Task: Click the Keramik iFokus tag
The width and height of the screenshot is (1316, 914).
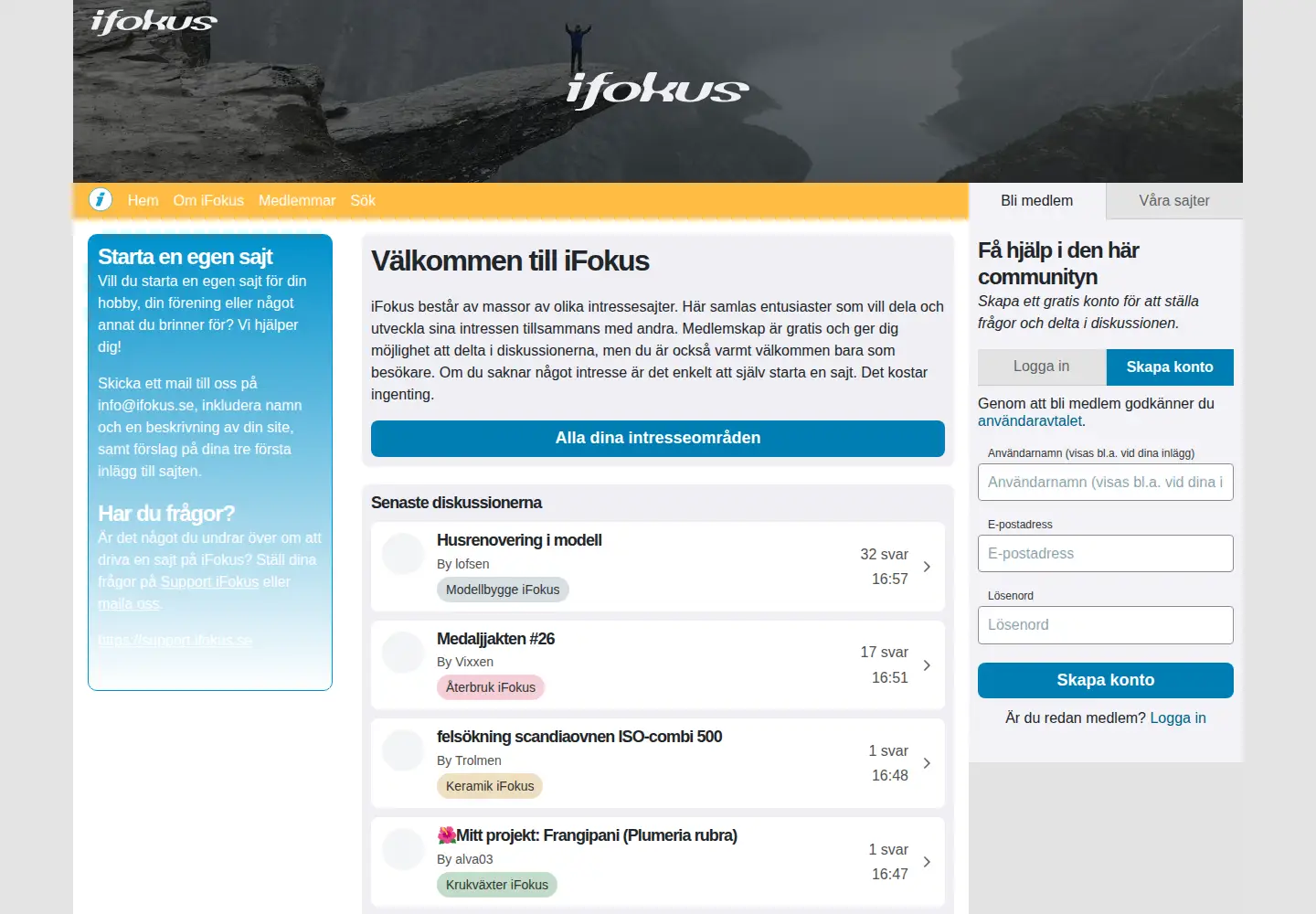Action: coord(490,786)
